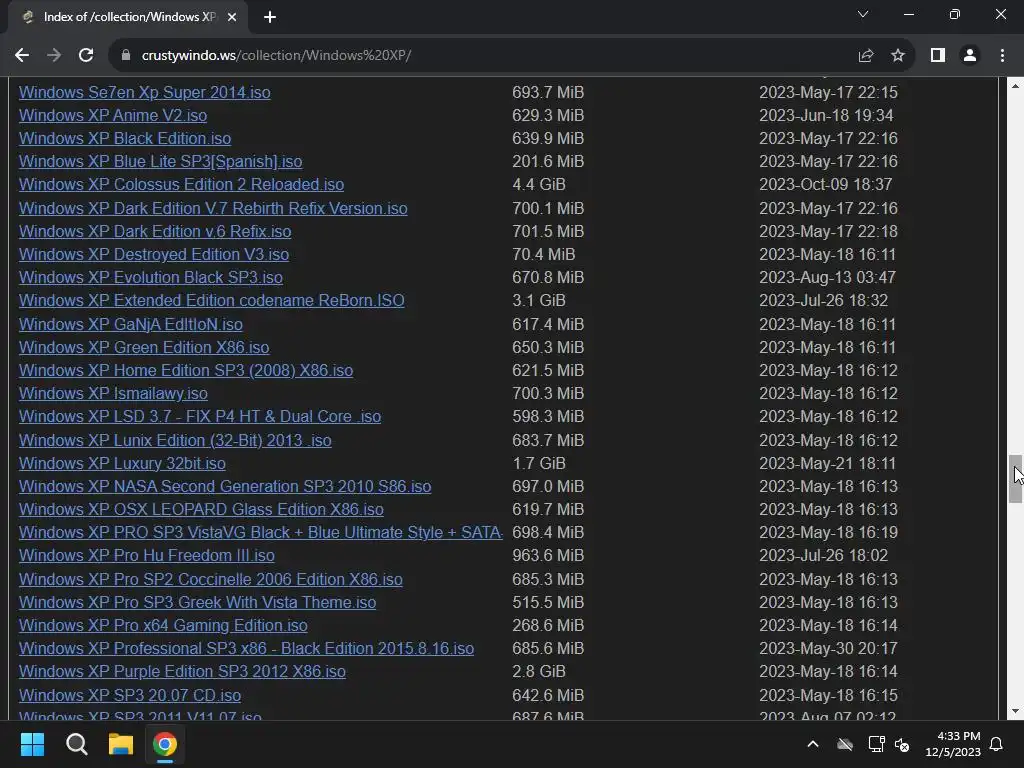Download Windows XP Pro x64 Gaming Edition.iso
The width and height of the screenshot is (1024, 768).
(x=163, y=626)
